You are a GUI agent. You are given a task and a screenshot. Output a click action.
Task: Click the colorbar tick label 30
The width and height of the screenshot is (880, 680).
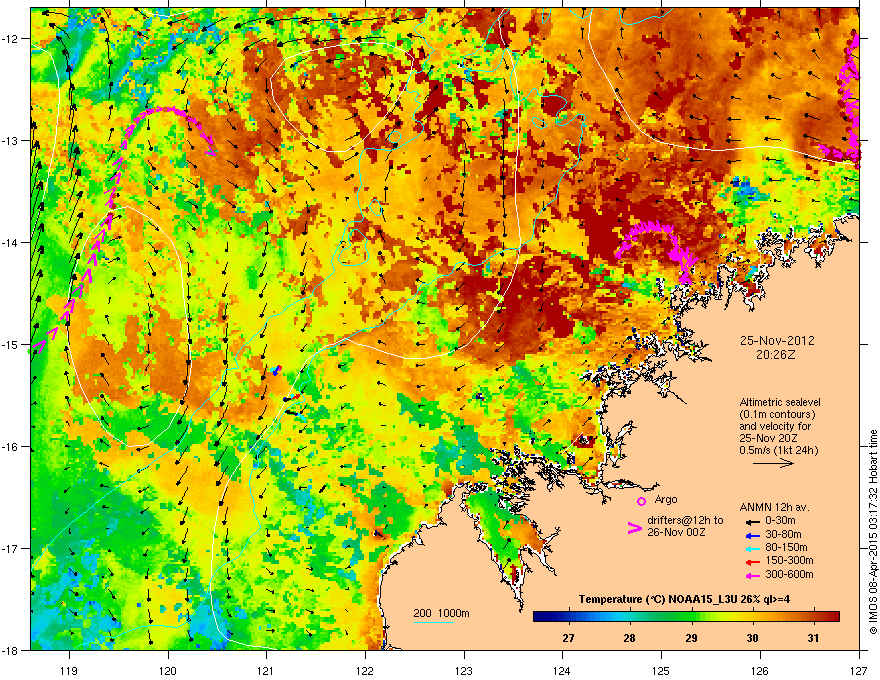tap(753, 638)
